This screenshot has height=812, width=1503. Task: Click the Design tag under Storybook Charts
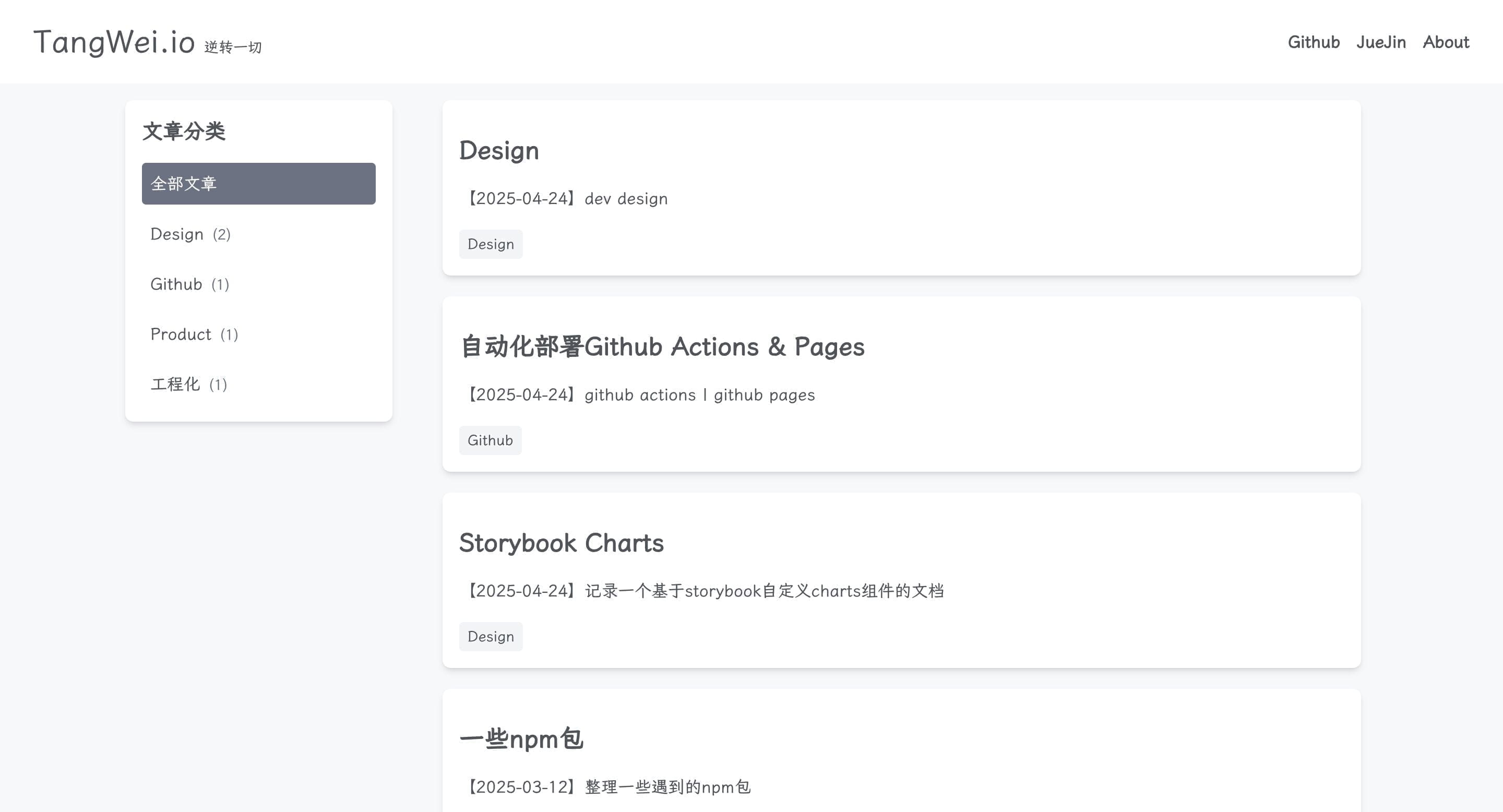(x=490, y=637)
